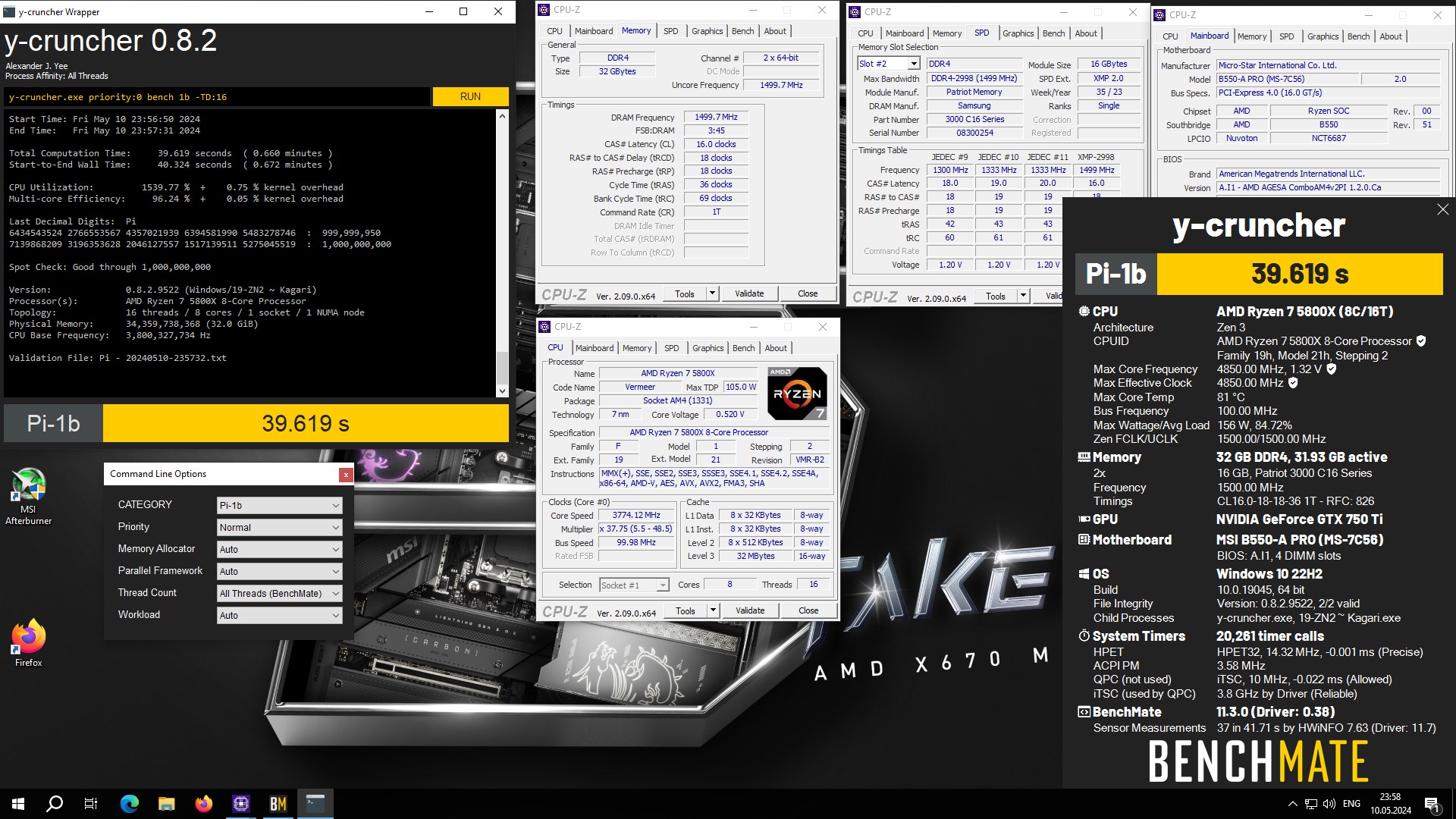Expand the Parallel Framework dropdown

tap(279, 572)
